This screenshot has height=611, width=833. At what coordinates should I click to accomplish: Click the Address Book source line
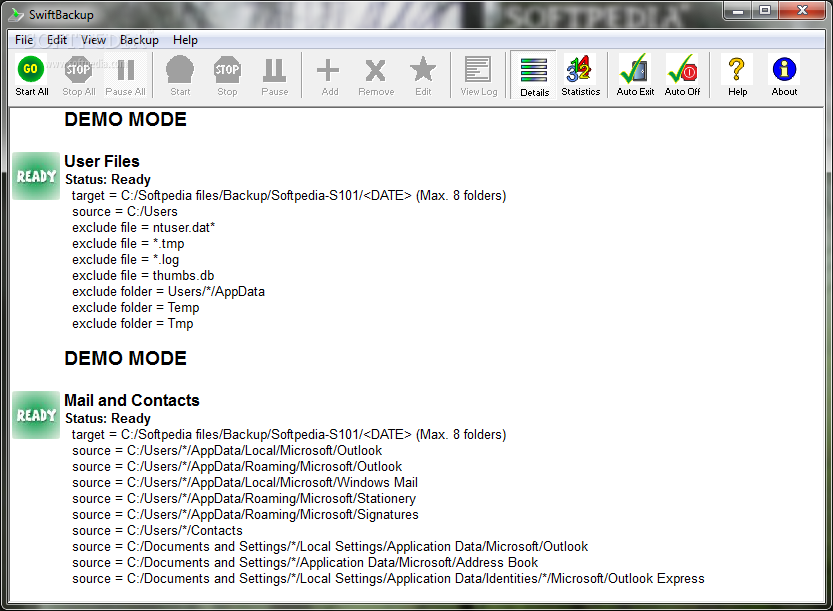click(x=305, y=562)
